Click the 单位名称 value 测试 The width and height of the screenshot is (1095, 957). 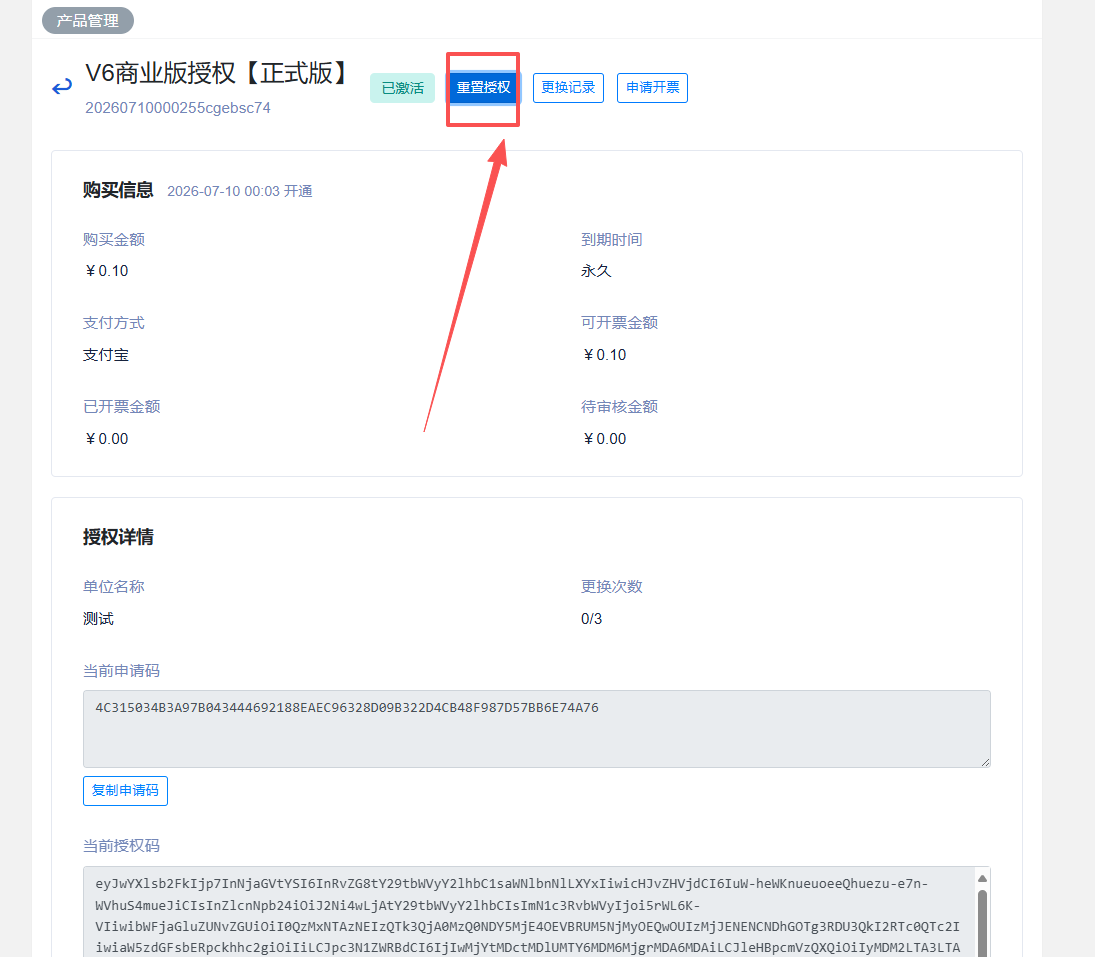[98, 619]
